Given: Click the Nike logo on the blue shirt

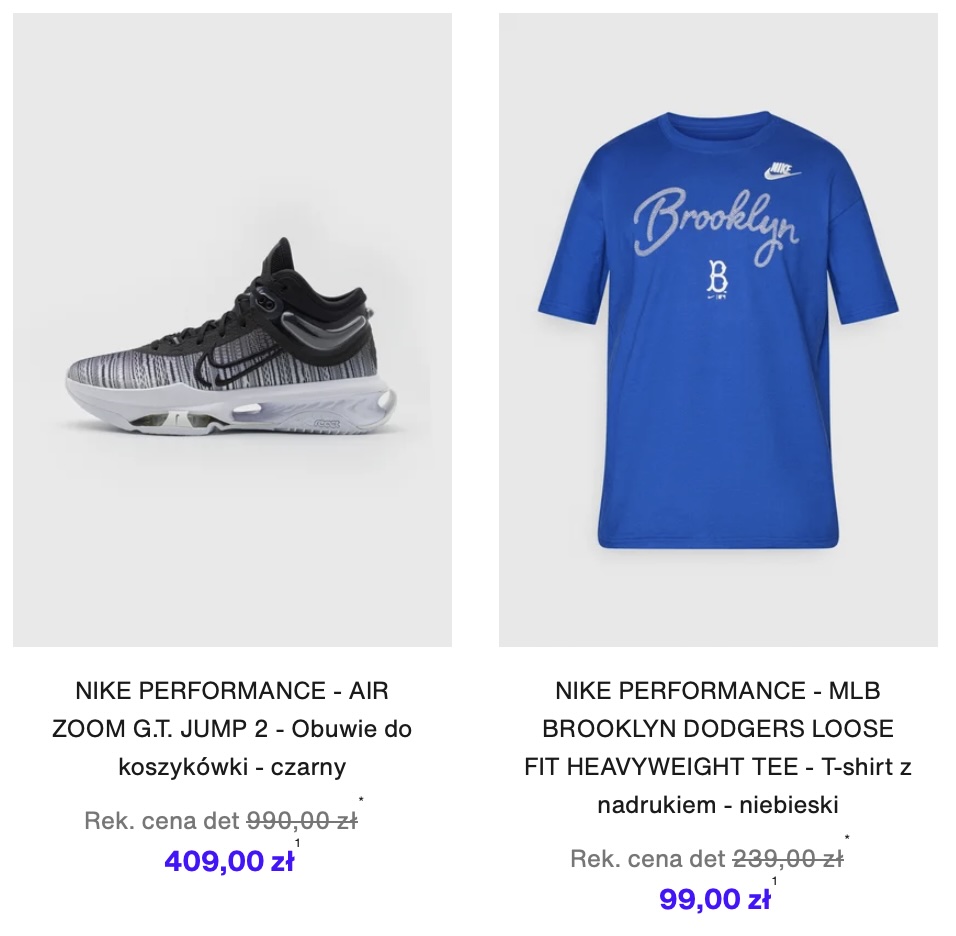Looking at the screenshot, I should coord(781,171).
